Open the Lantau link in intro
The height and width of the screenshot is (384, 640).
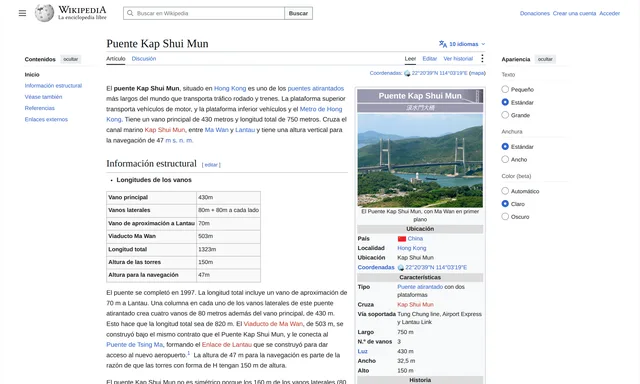245,130
